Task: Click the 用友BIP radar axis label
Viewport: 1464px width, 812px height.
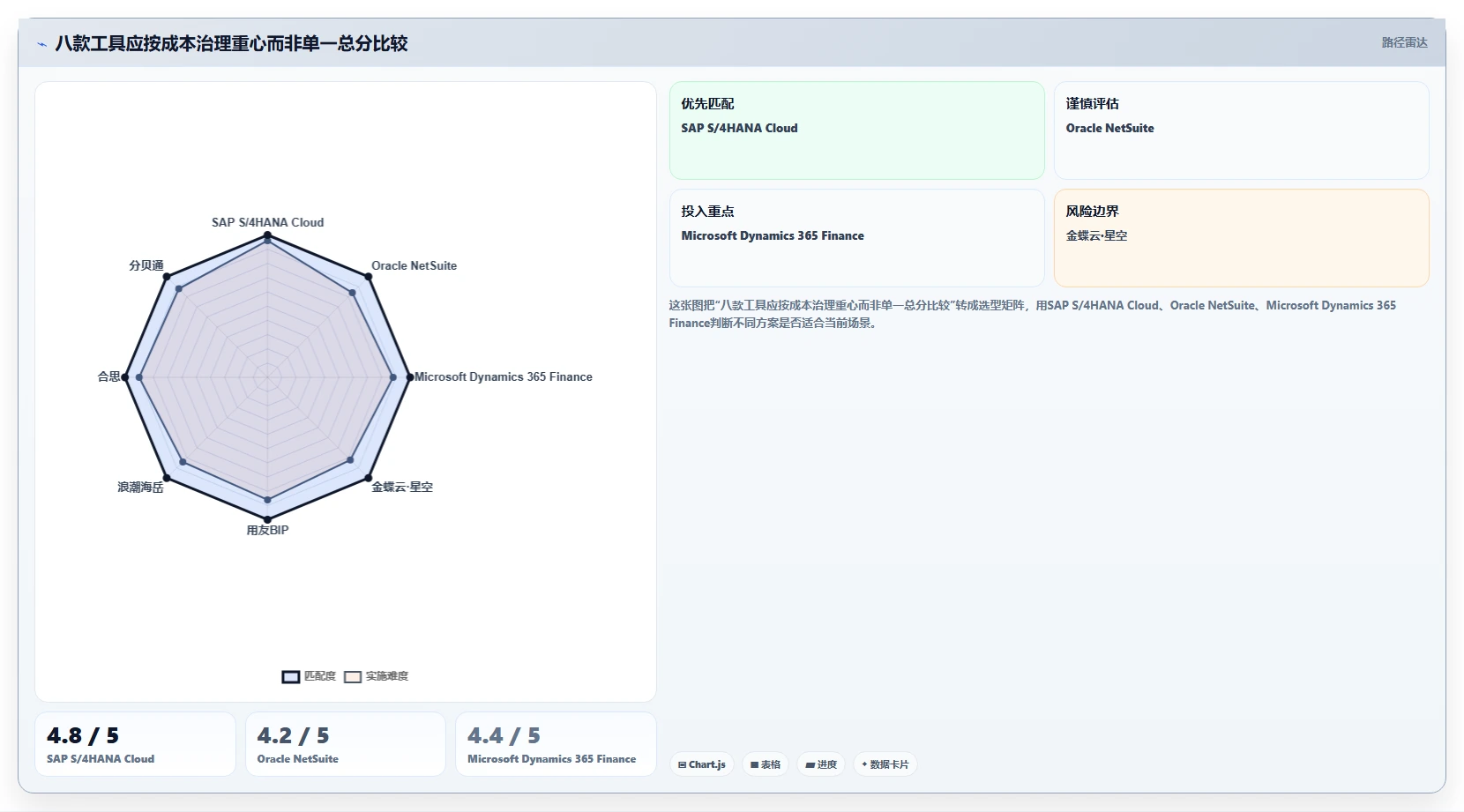Action: (267, 530)
